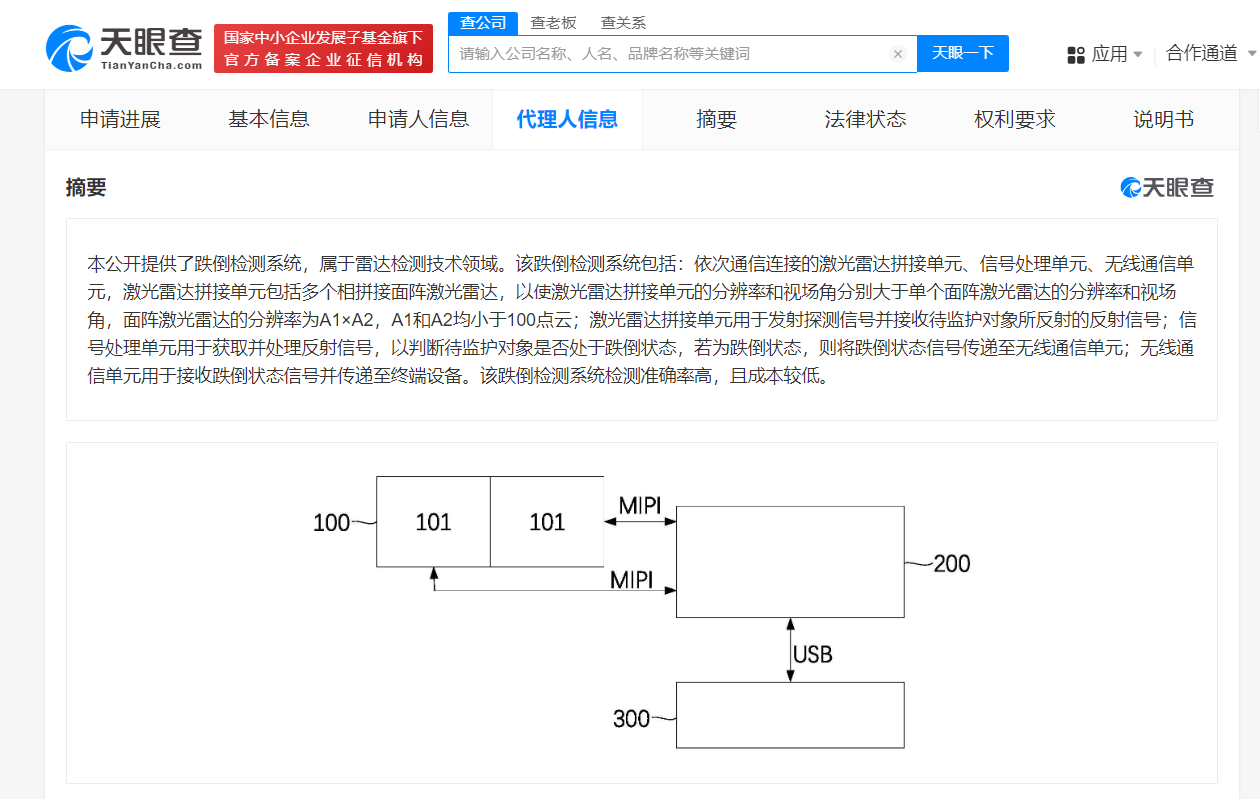
Task: Go to the 基本信息 tab
Action: click(269, 119)
